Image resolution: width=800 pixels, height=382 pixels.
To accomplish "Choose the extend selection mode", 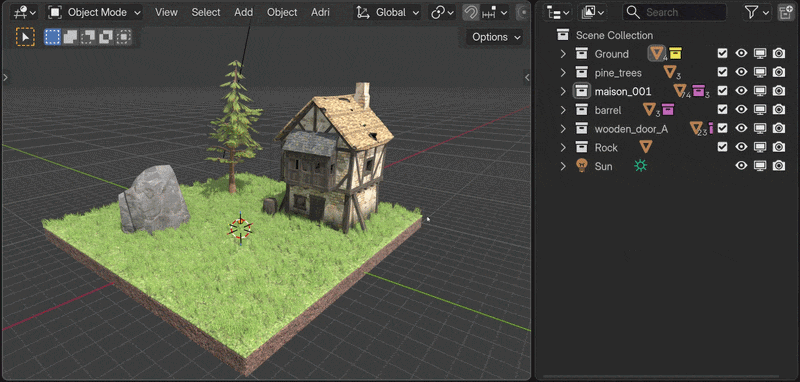I will click(x=70, y=37).
